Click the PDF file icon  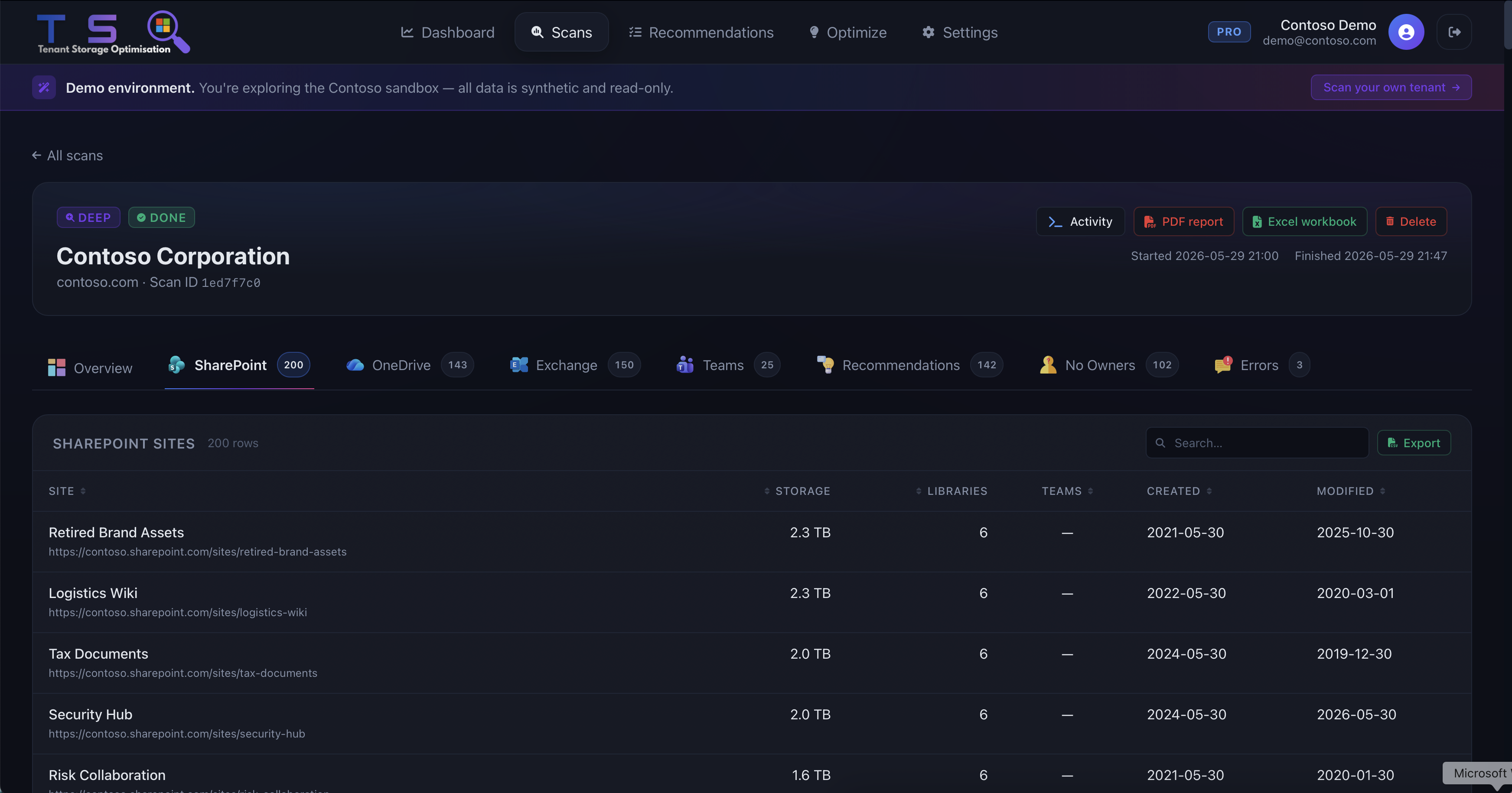click(x=1149, y=222)
